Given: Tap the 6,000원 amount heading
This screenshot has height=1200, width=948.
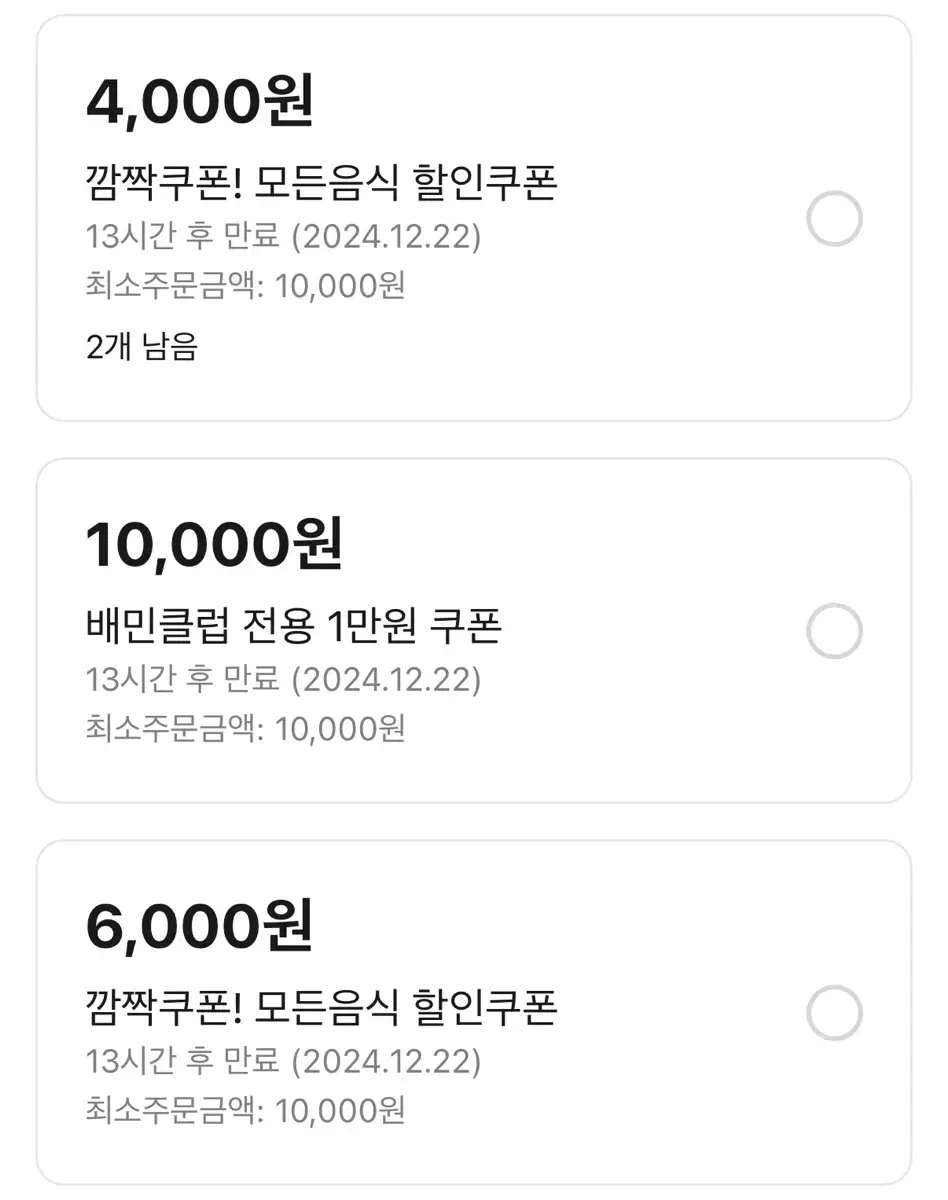Looking at the screenshot, I should coord(199,926).
